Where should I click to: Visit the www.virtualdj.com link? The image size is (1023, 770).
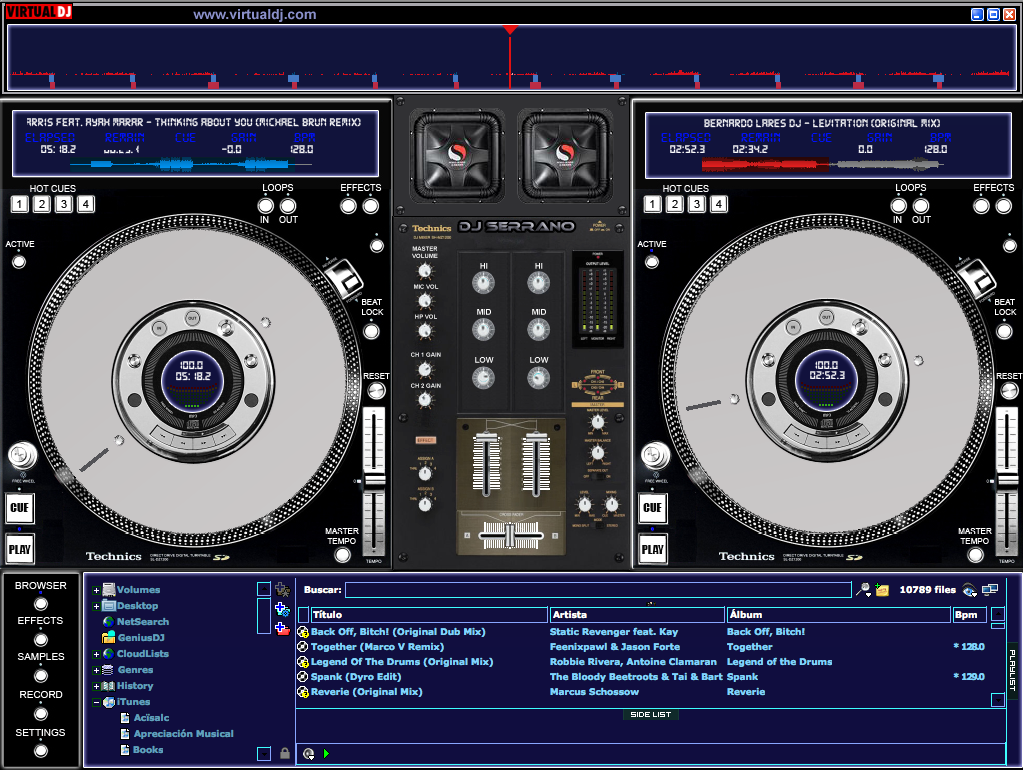click(253, 14)
